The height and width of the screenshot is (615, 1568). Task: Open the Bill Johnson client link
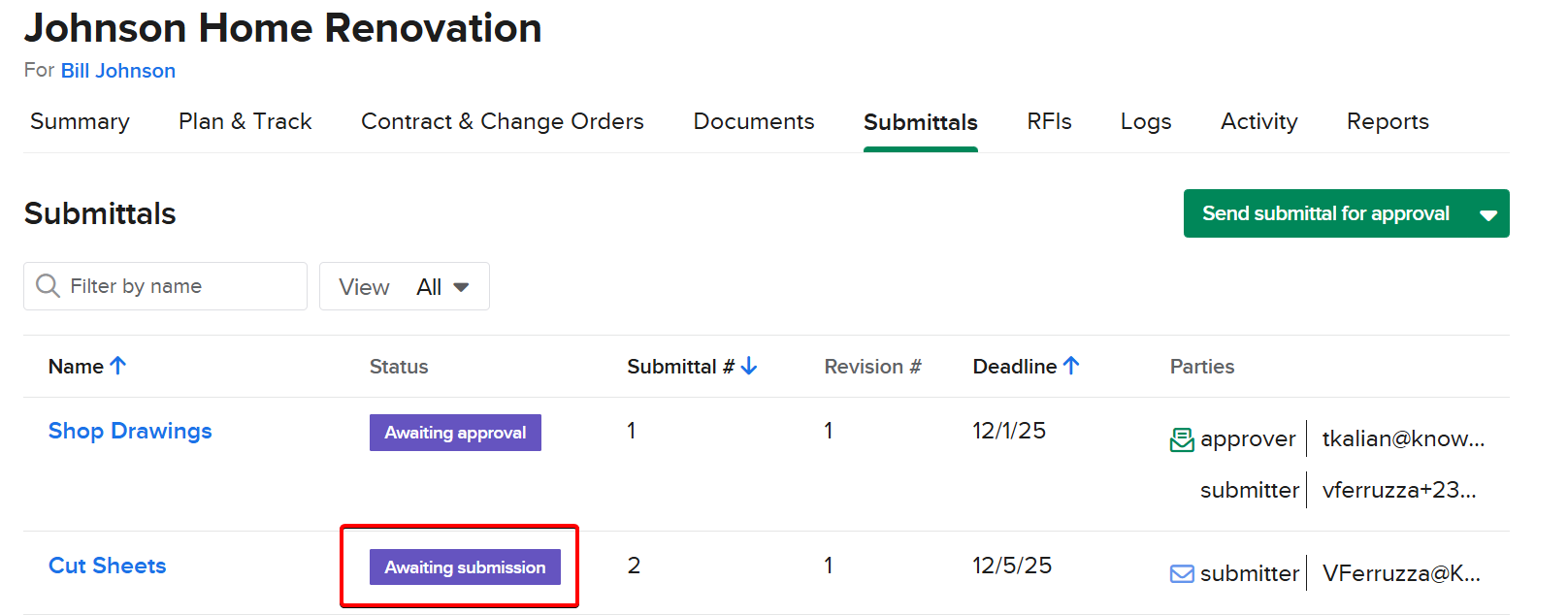118,71
